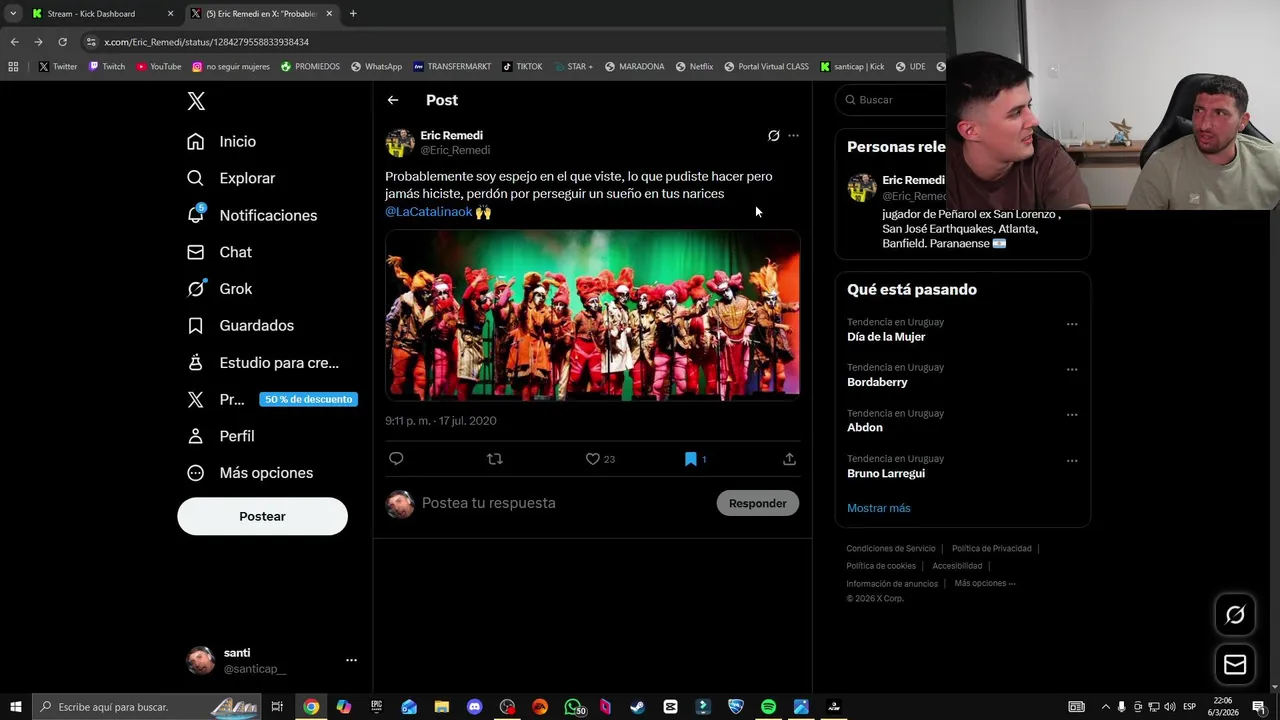This screenshot has width=1280, height=720.
Task: Go to Inicio home feed
Action: [x=222, y=142]
